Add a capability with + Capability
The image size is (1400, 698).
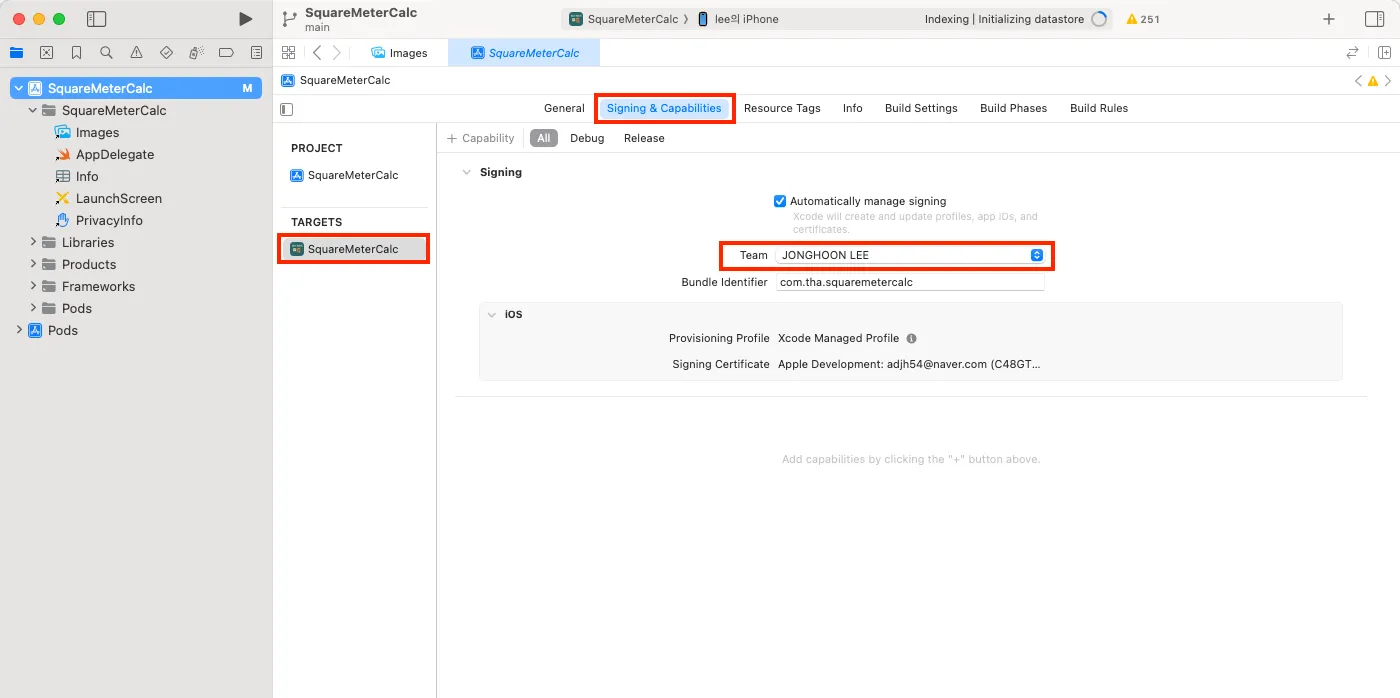point(481,138)
